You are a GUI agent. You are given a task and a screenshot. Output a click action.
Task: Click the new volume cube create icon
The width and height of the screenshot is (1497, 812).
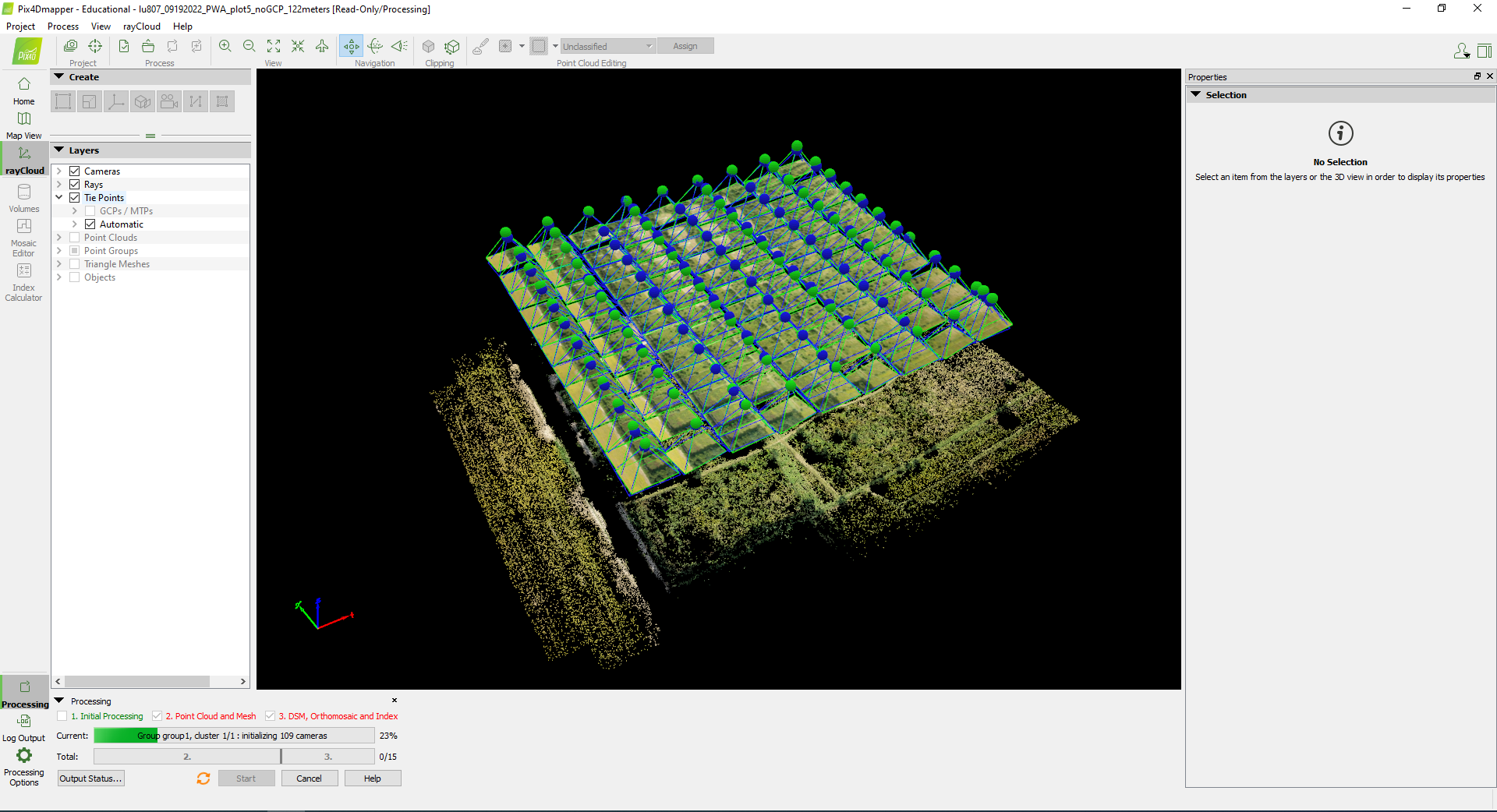point(143,101)
